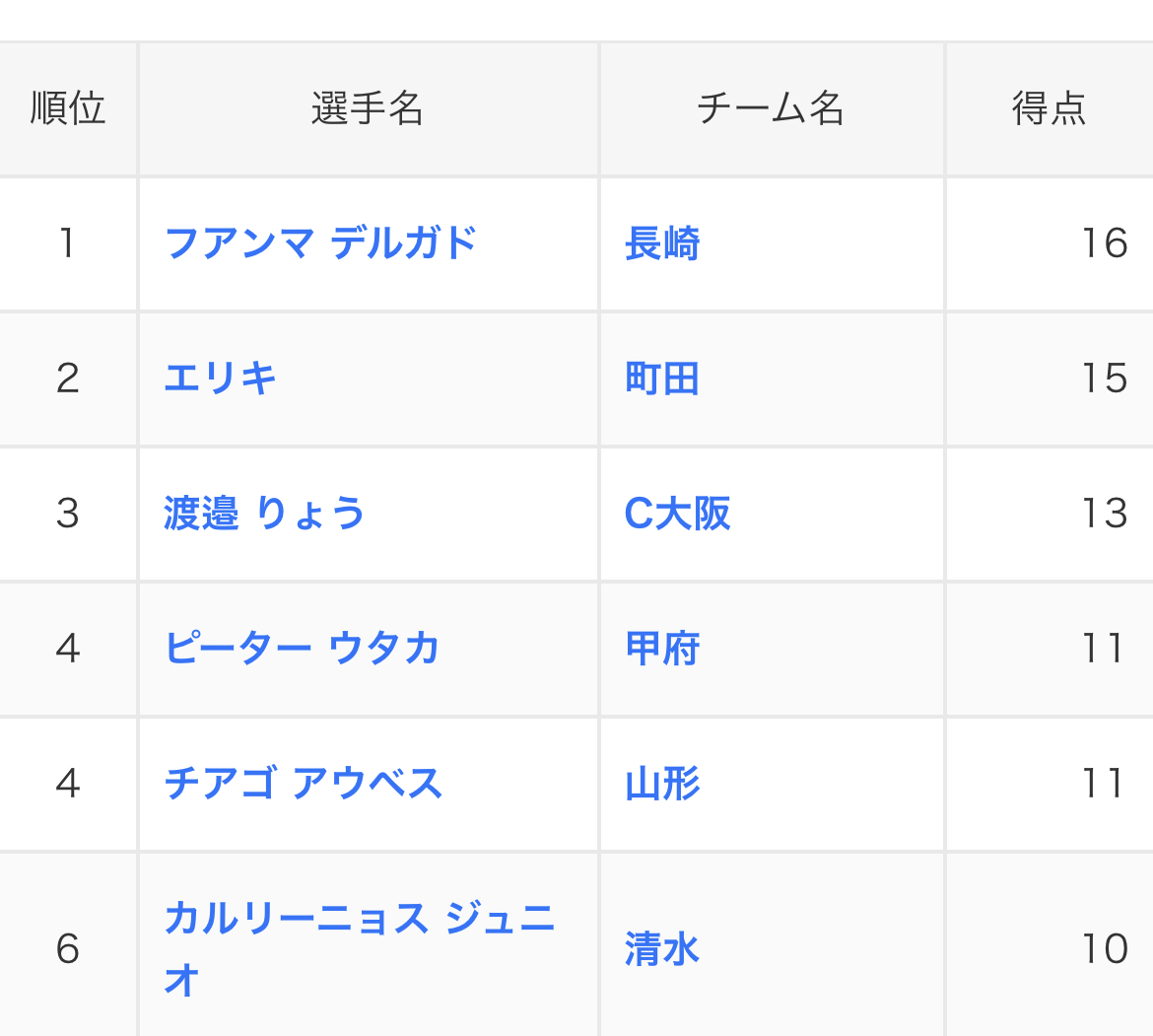This screenshot has height=1036, width=1153.
Task: Click the 得点 column header
Action: click(1049, 108)
